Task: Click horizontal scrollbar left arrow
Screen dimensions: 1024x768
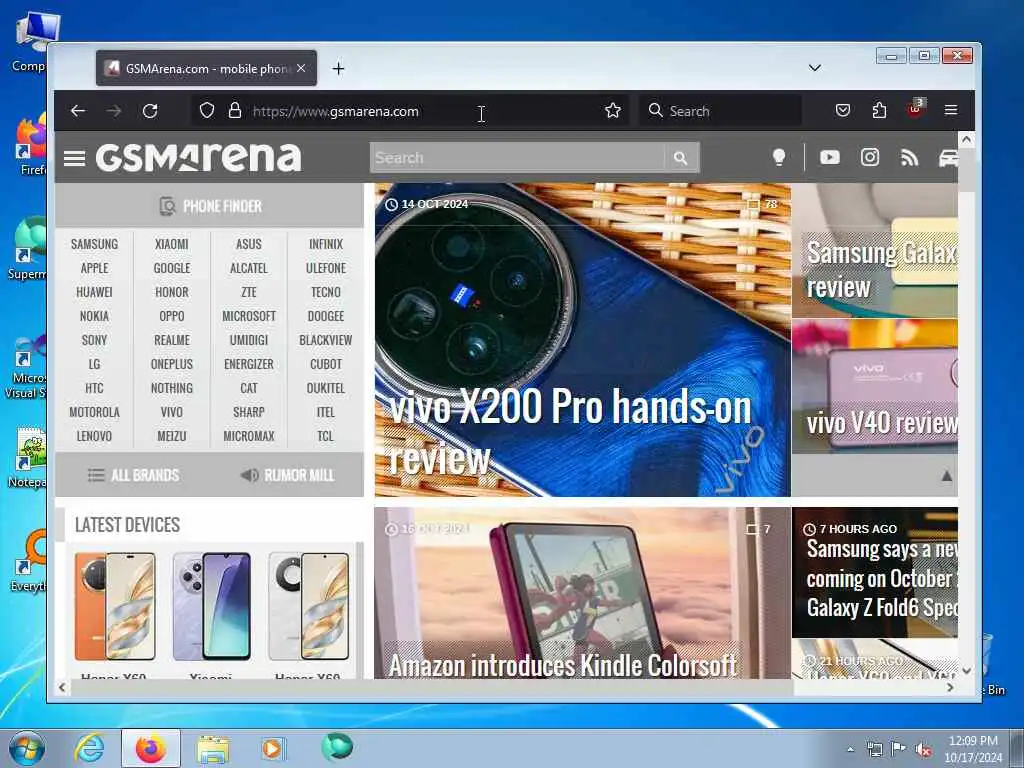Action: [x=62, y=687]
